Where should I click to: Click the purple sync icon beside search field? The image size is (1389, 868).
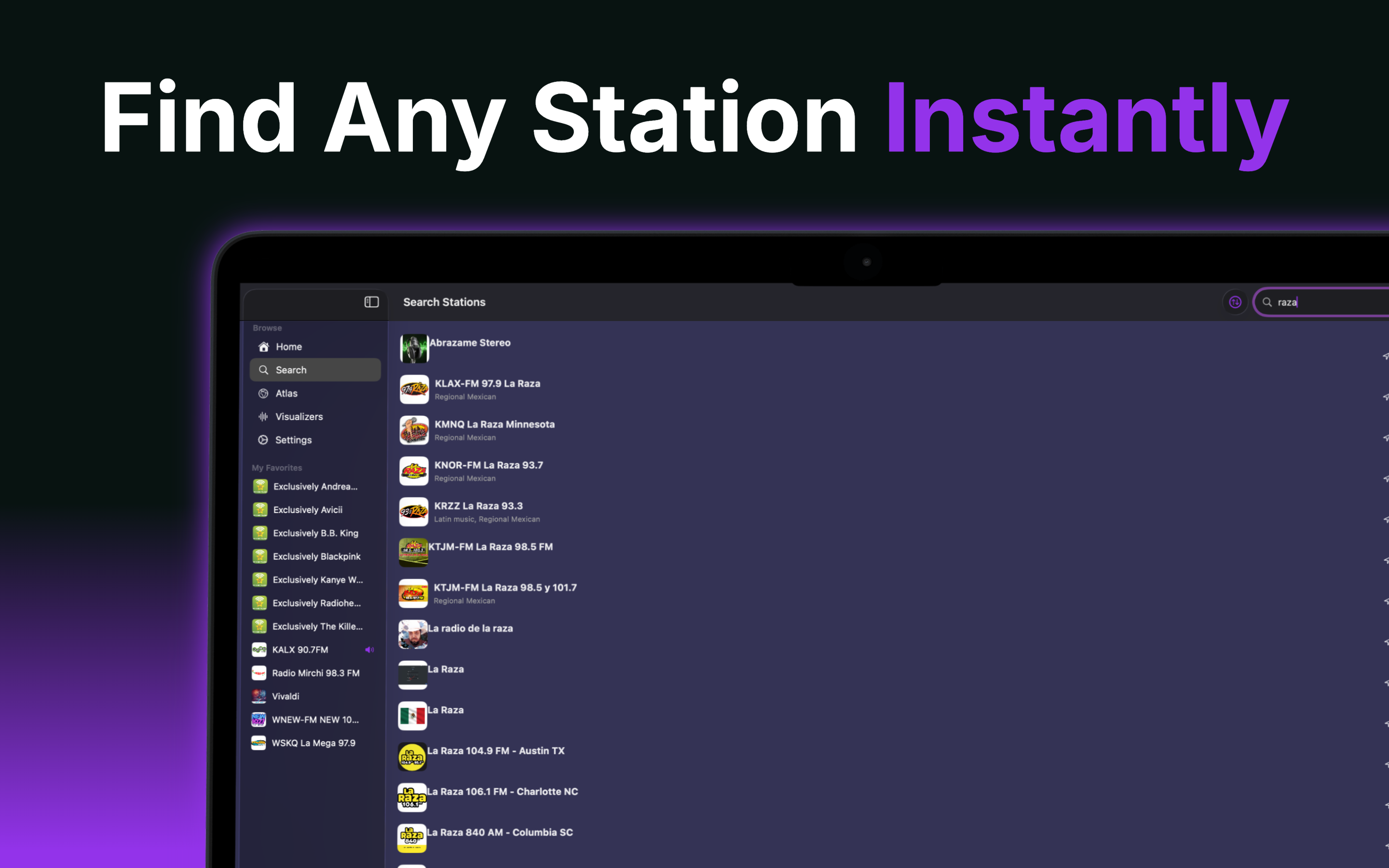click(1235, 302)
